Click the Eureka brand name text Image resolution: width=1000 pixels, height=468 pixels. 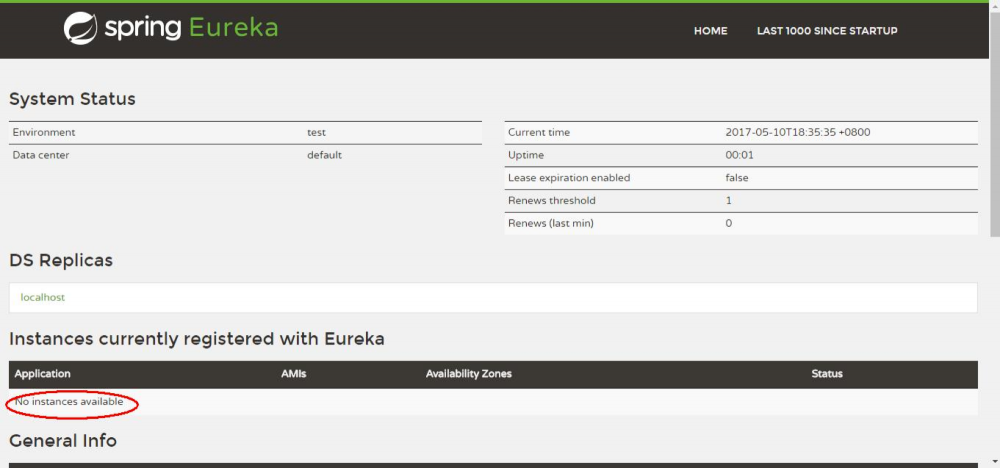233,29
